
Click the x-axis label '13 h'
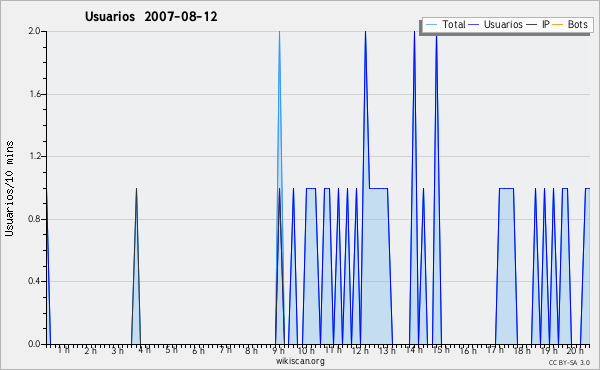point(387,350)
